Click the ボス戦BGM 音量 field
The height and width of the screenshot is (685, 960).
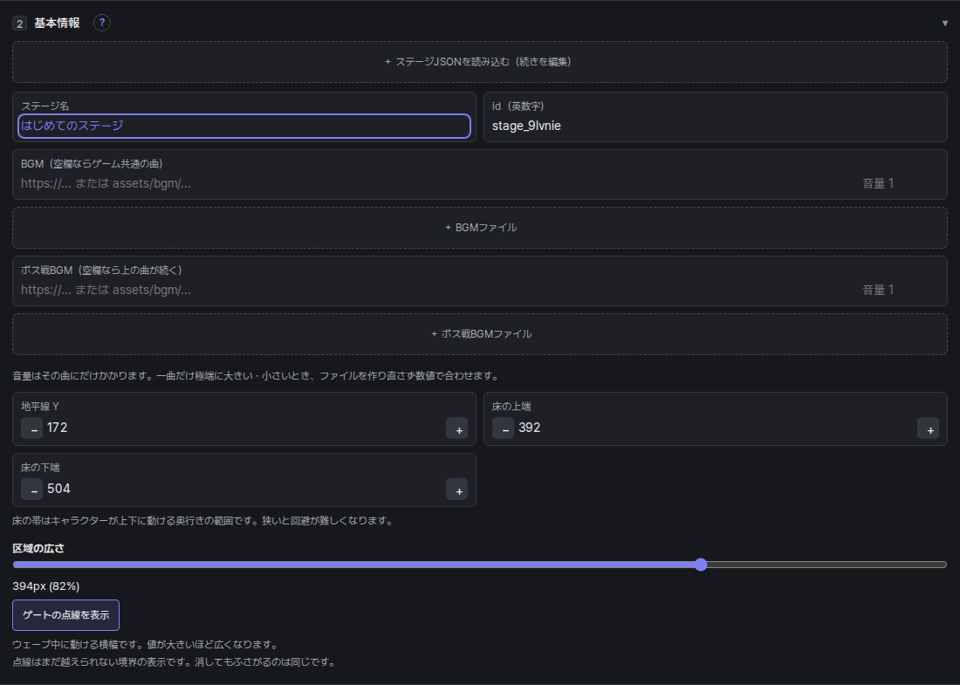pos(900,290)
